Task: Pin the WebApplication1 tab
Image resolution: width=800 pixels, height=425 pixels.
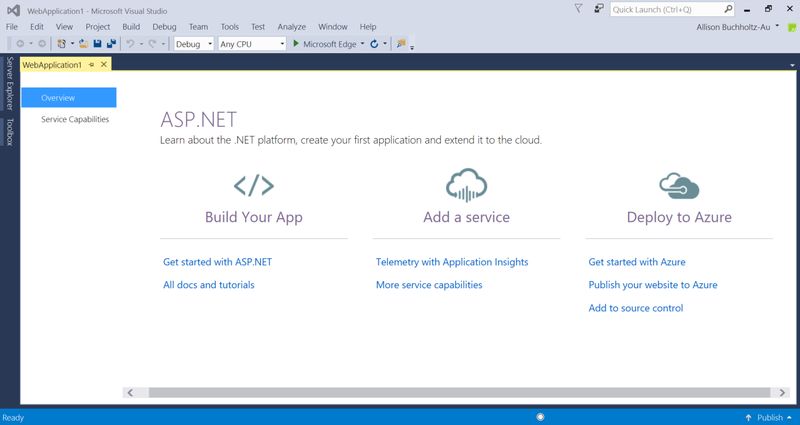Action: pos(91,65)
